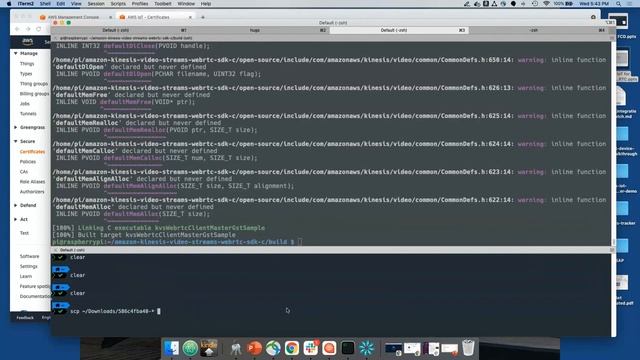This screenshot has height=360, width=640.
Task: Open the Trash in the Dock
Action: coord(468,348)
